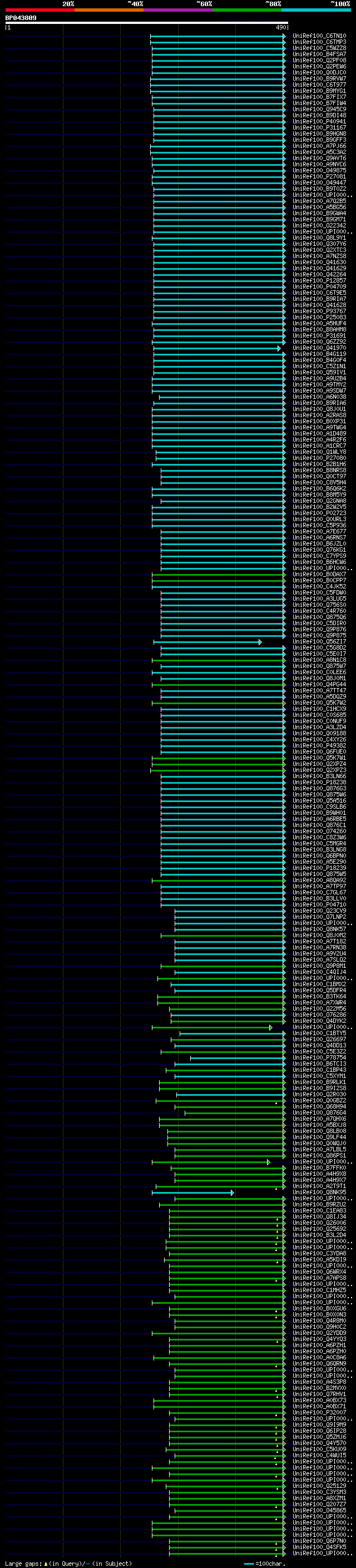Click the query end position 490
Viewport: 356px width, 1568px height.
point(280,27)
